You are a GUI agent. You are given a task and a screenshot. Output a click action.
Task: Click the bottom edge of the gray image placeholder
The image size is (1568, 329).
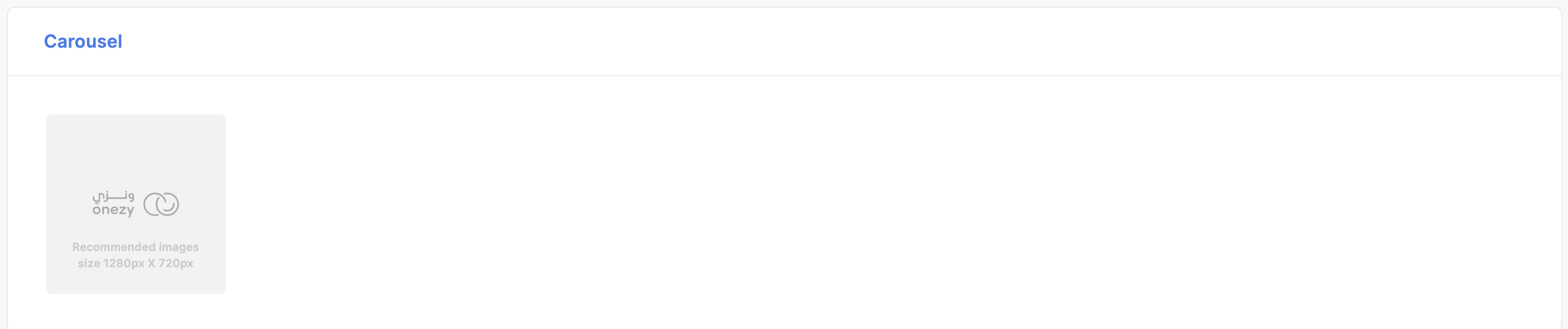pyautogui.click(x=136, y=293)
